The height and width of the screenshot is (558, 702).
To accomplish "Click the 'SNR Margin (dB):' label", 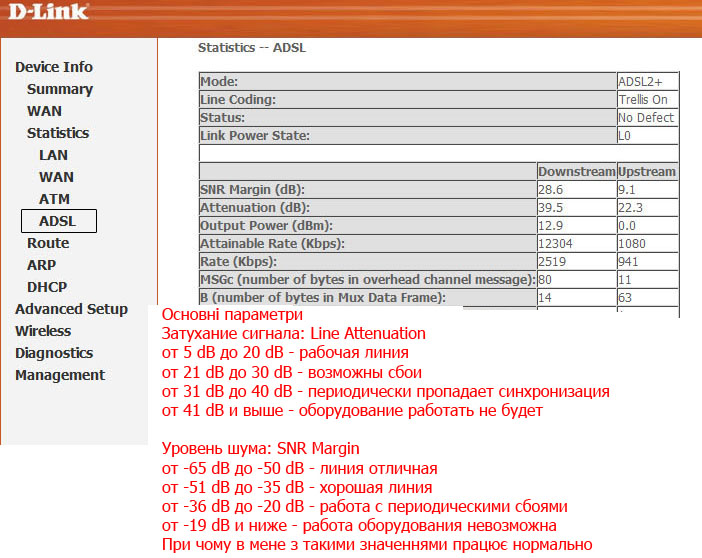I will tap(252, 189).
